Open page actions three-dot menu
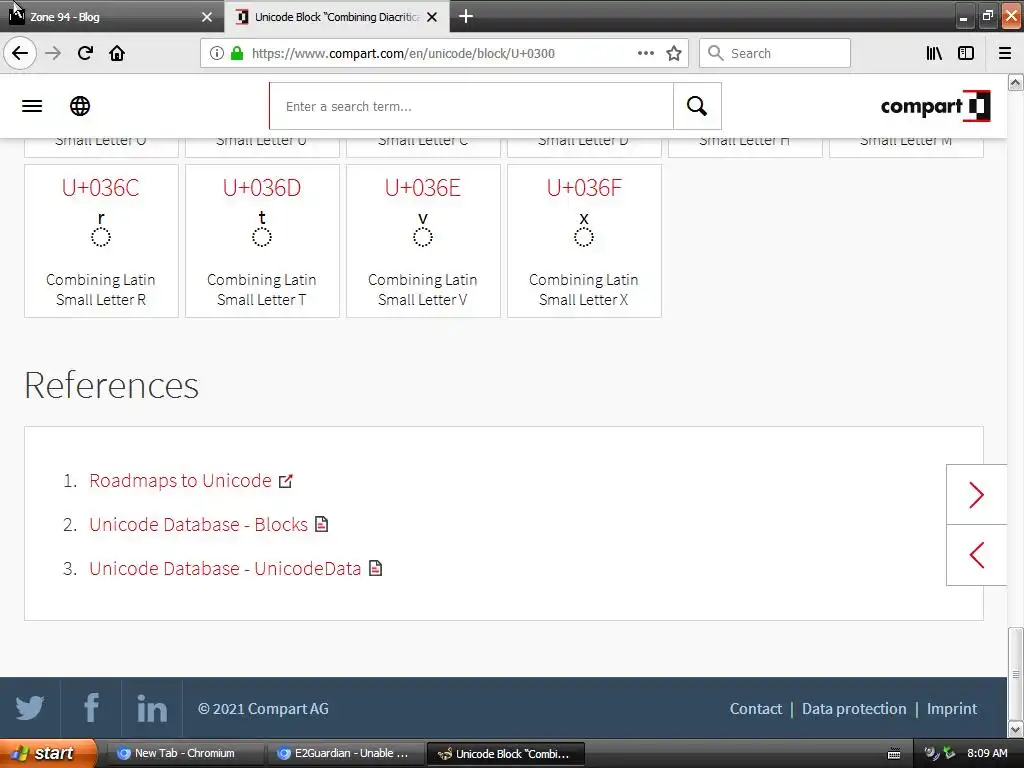Viewport: 1024px width, 768px height. point(645,53)
